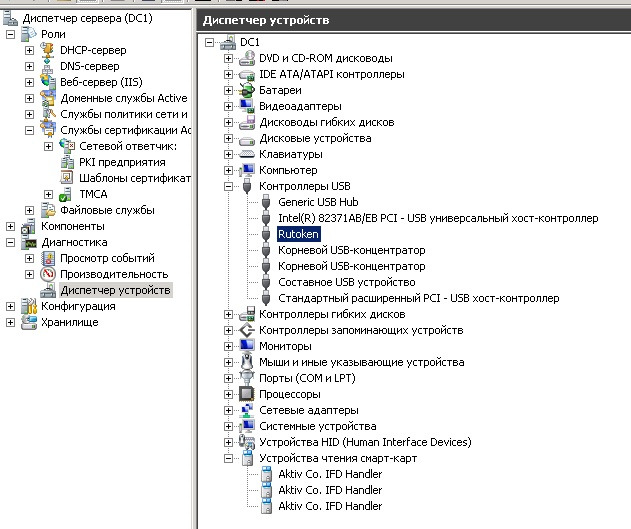Click the Просмотр событий icon

coord(48,258)
